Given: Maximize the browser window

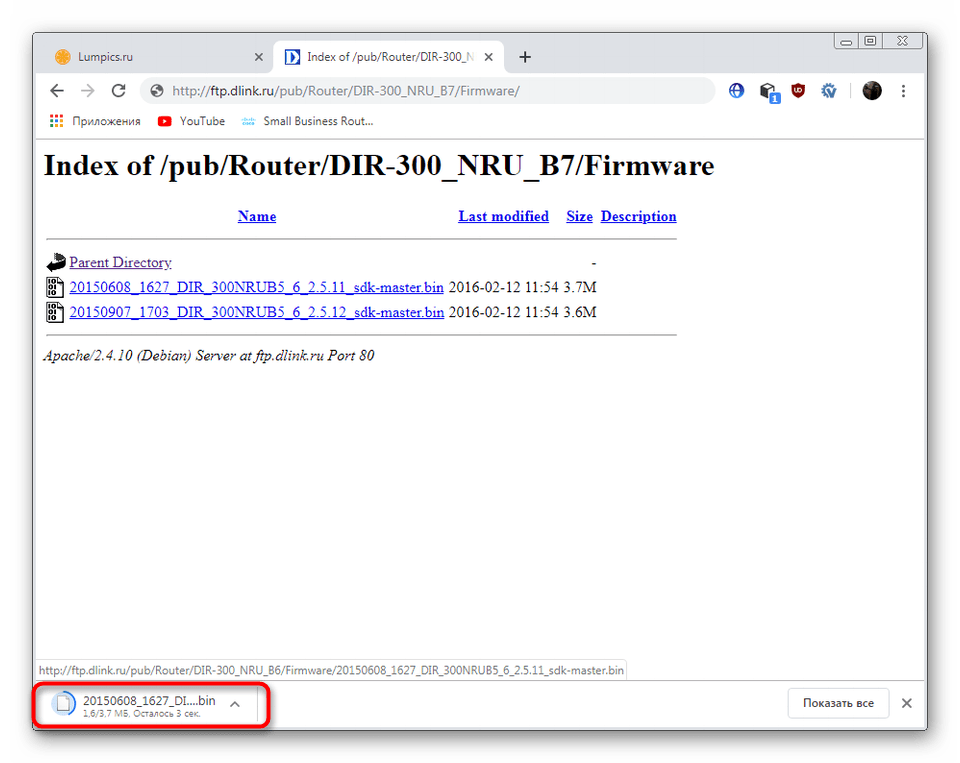Looking at the screenshot, I should [x=869, y=42].
